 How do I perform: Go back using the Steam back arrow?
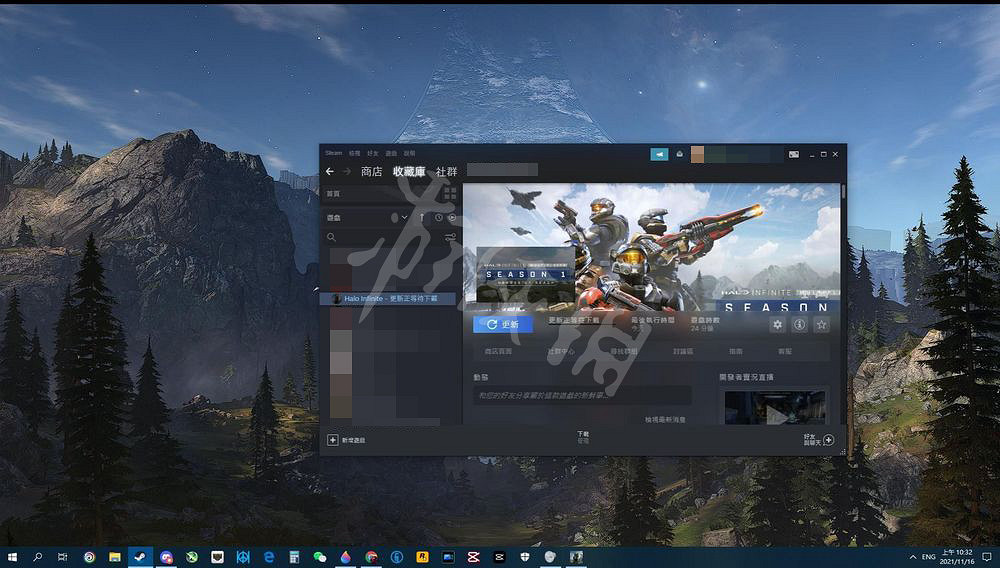coord(330,172)
